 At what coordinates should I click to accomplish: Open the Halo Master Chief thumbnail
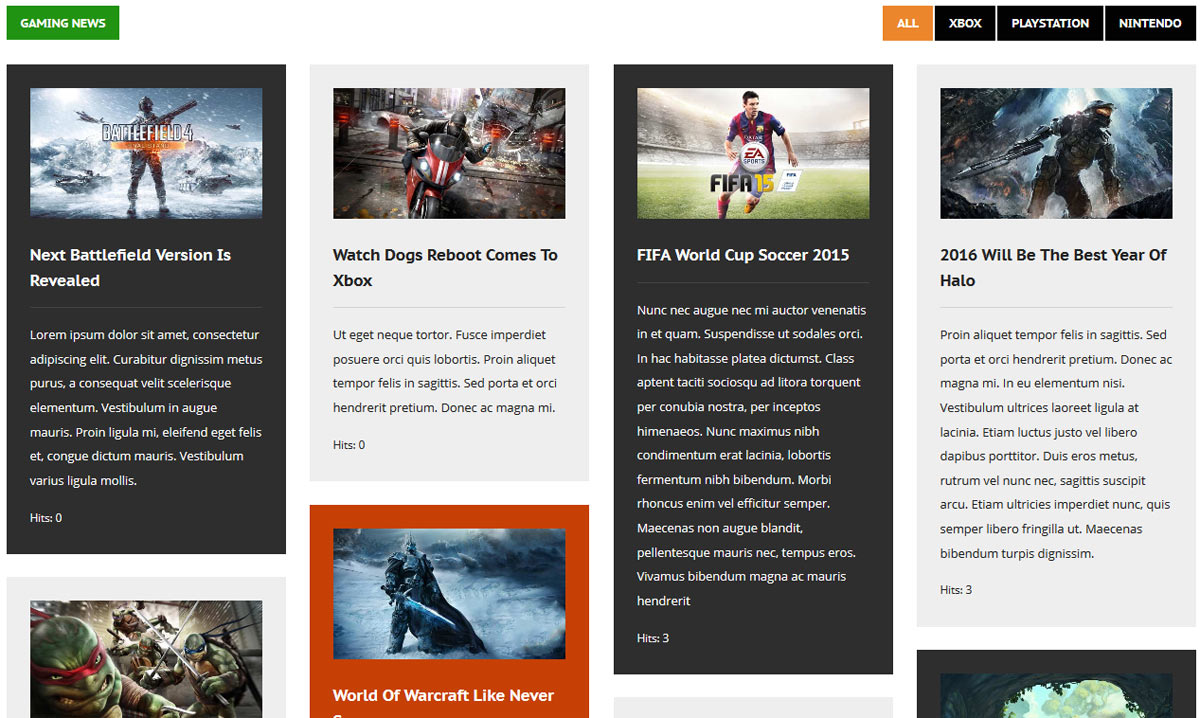click(1056, 153)
